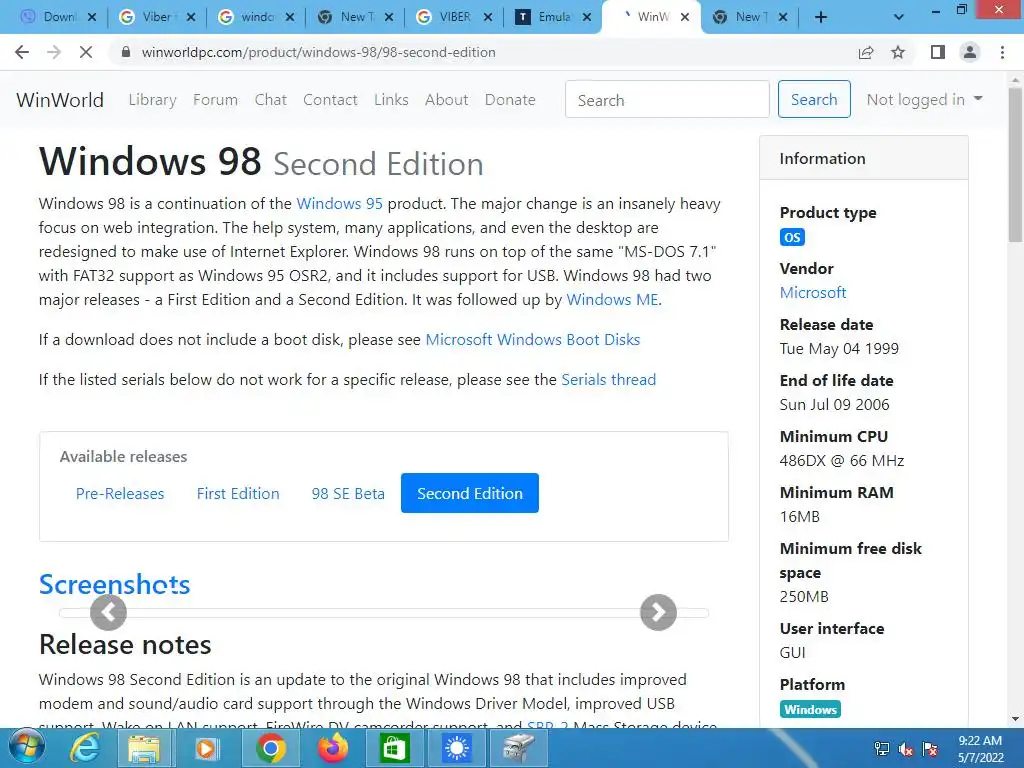Launch Internet Explorer from taskbar

pos(85,748)
